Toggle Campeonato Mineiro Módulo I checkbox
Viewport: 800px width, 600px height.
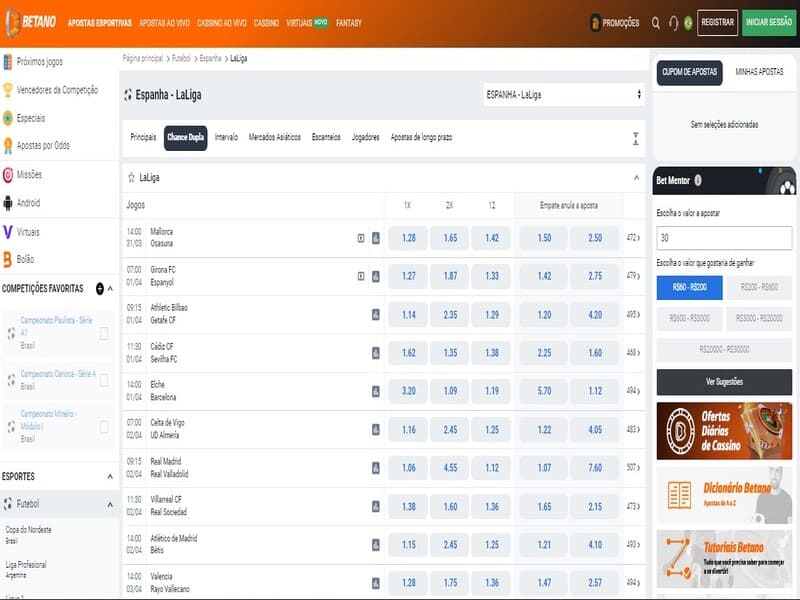[104, 427]
